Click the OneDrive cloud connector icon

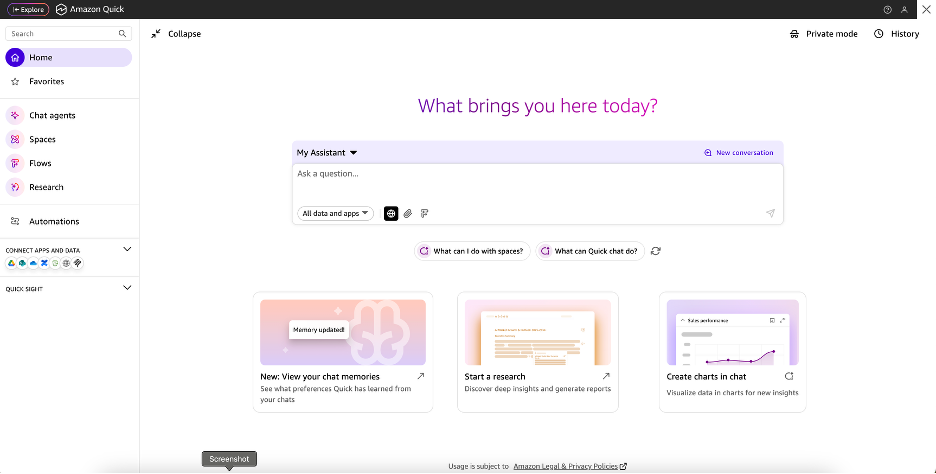(x=33, y=263)
